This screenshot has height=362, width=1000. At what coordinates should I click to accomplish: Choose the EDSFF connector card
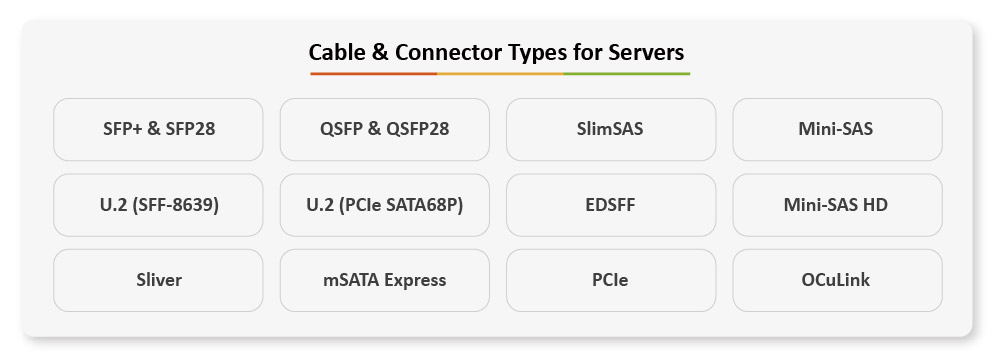pyautogui.click(x=611, y=205)
